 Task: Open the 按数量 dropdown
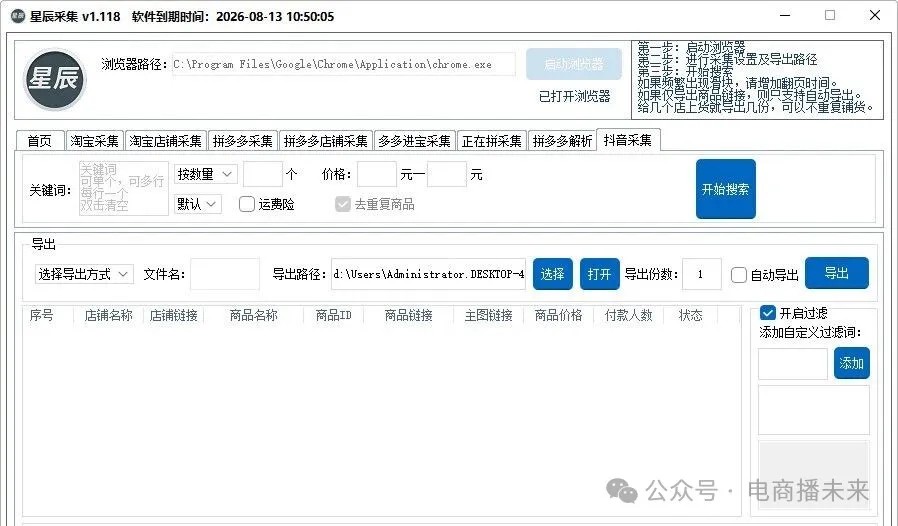point(205,174)
